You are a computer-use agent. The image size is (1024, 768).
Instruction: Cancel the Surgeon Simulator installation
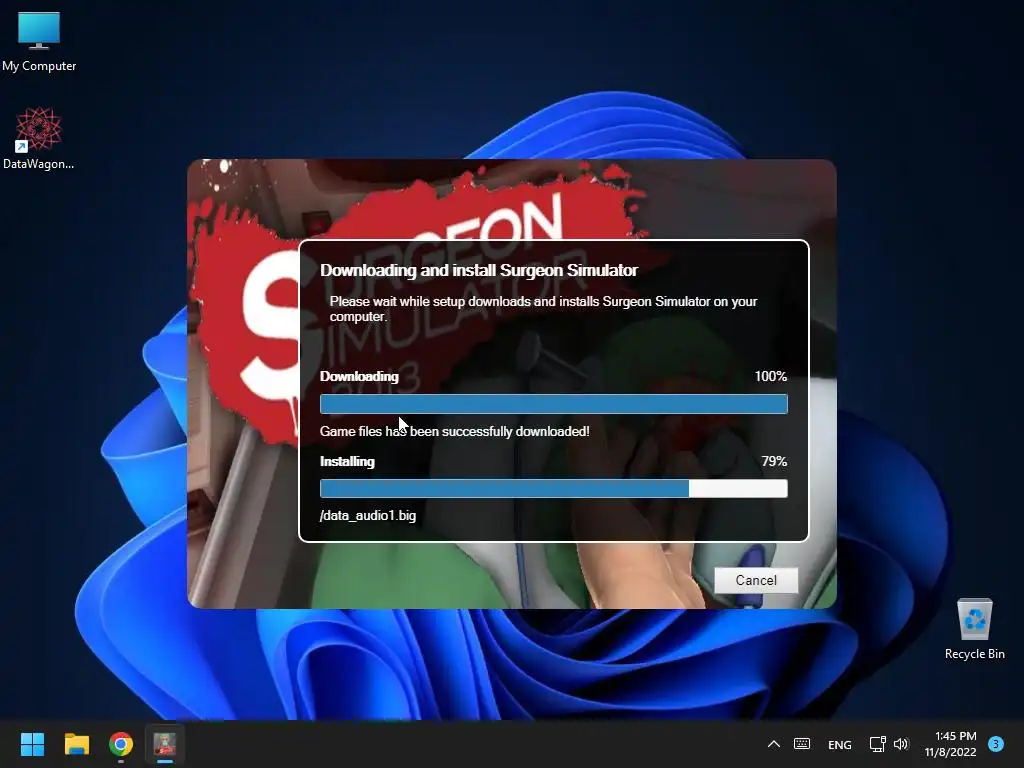click(756, 580)
